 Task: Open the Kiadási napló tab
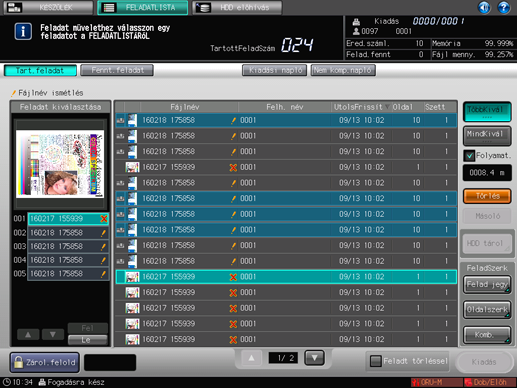tap(275, 70)
